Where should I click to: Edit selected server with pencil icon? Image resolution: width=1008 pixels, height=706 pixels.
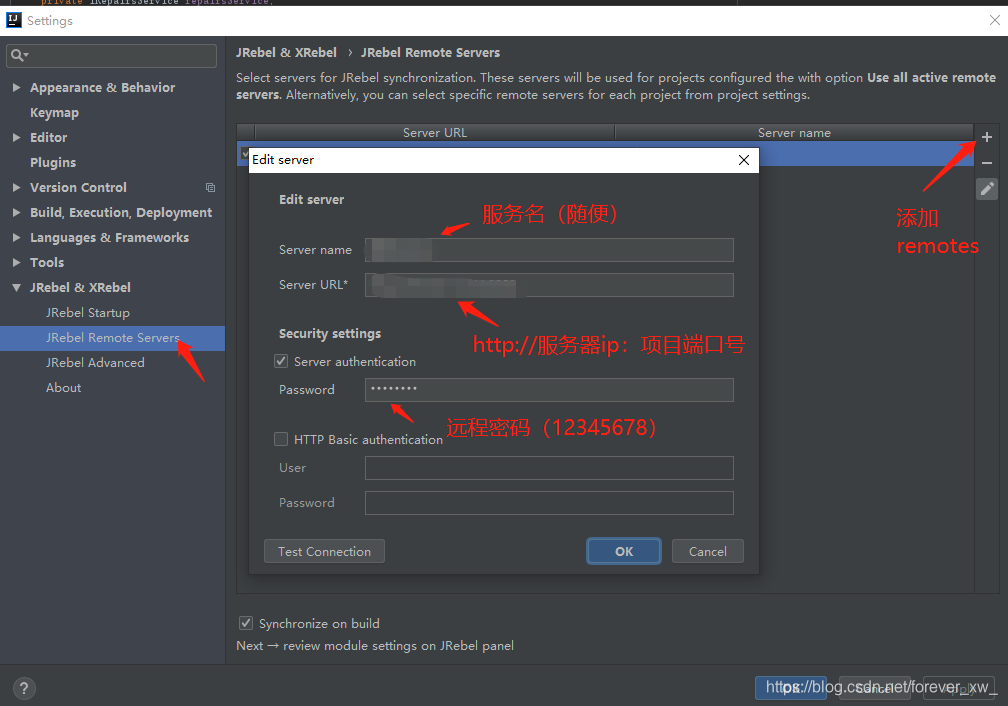coord(987,188)
